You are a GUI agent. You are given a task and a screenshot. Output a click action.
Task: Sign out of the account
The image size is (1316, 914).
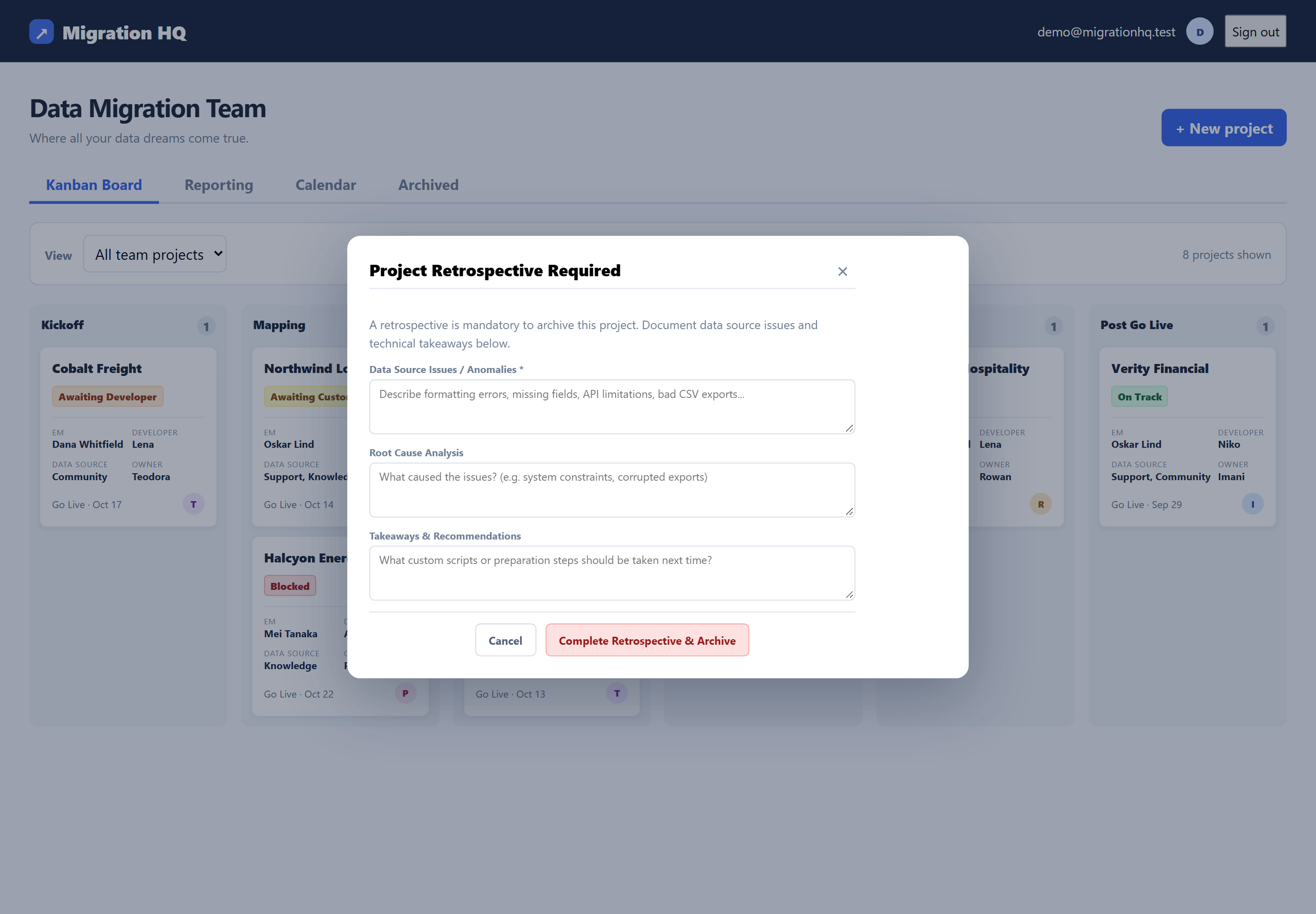click(1255, 31)
